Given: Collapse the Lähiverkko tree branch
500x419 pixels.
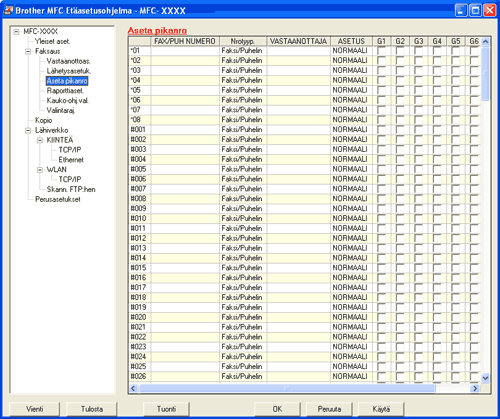Looking at the screenshot, I should point(28,130).
